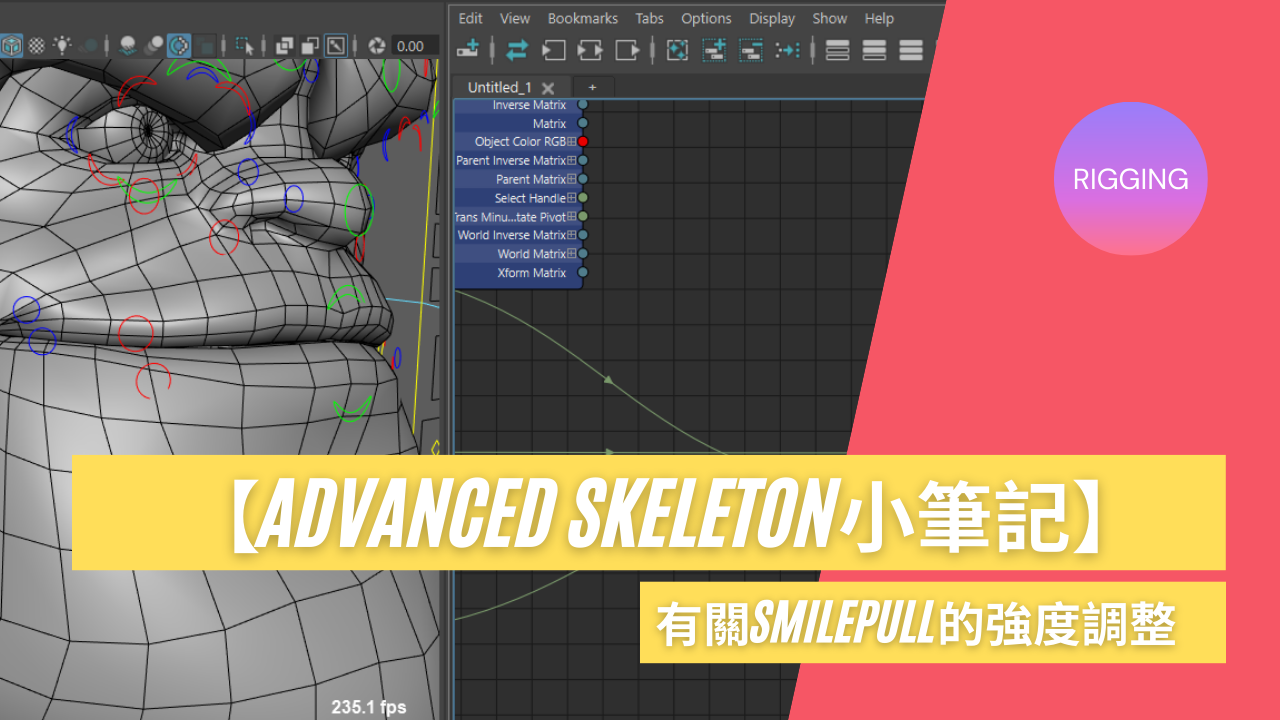Image resolution: width=1280 pixels, height=720 pixels.
Task: Click add selected nodes to graph icon
Action: click(714, 49)
